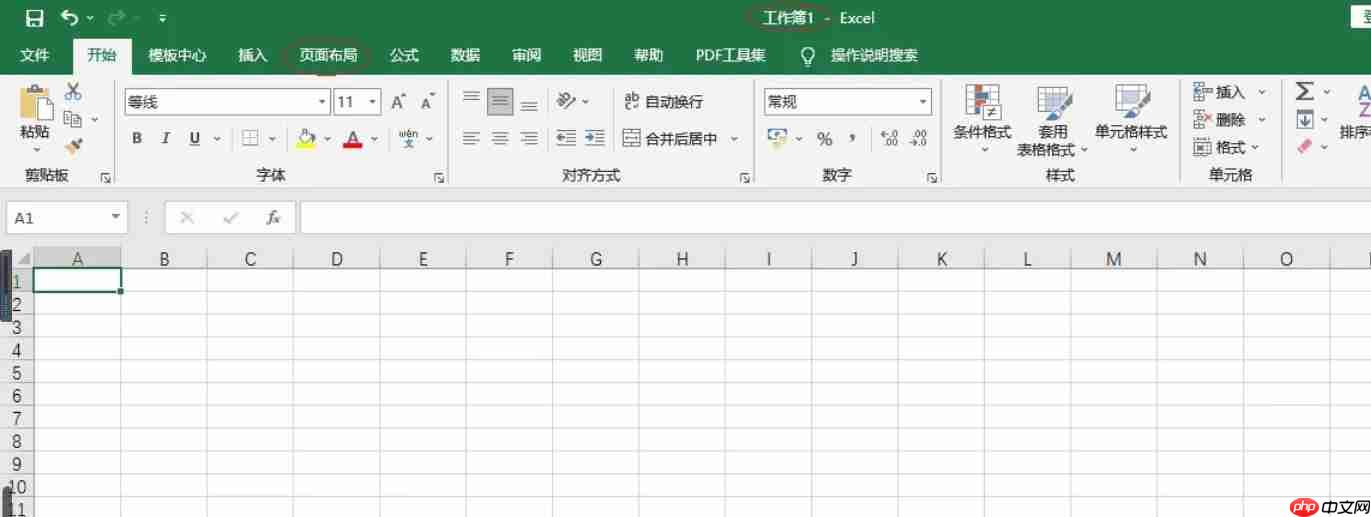The image size is (1371, 517).
Task: Click the Increase Font Size icon
Action: pos(398,102)
